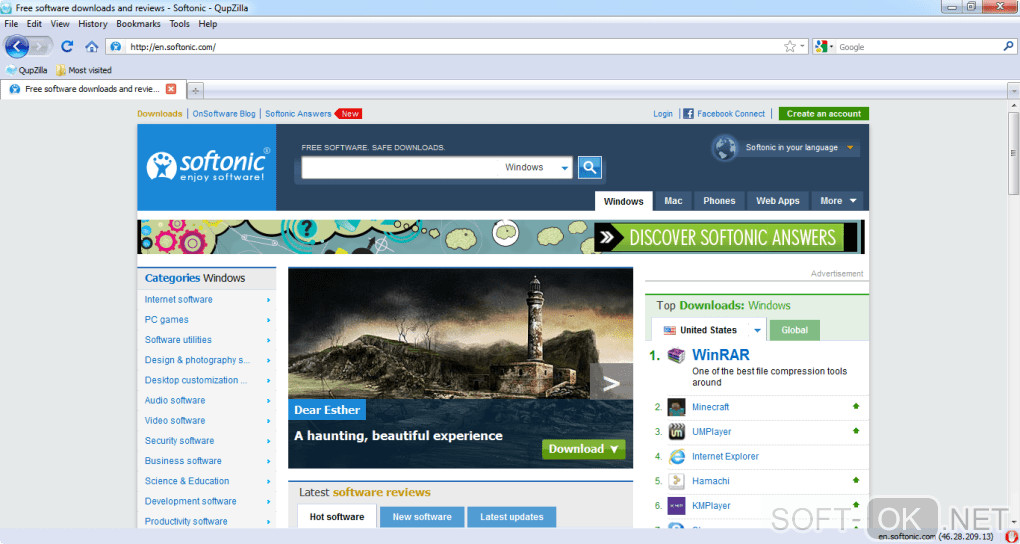Open the Business software category
The height and width of the screenshot is (544, 1020).
tap(183, 461)
